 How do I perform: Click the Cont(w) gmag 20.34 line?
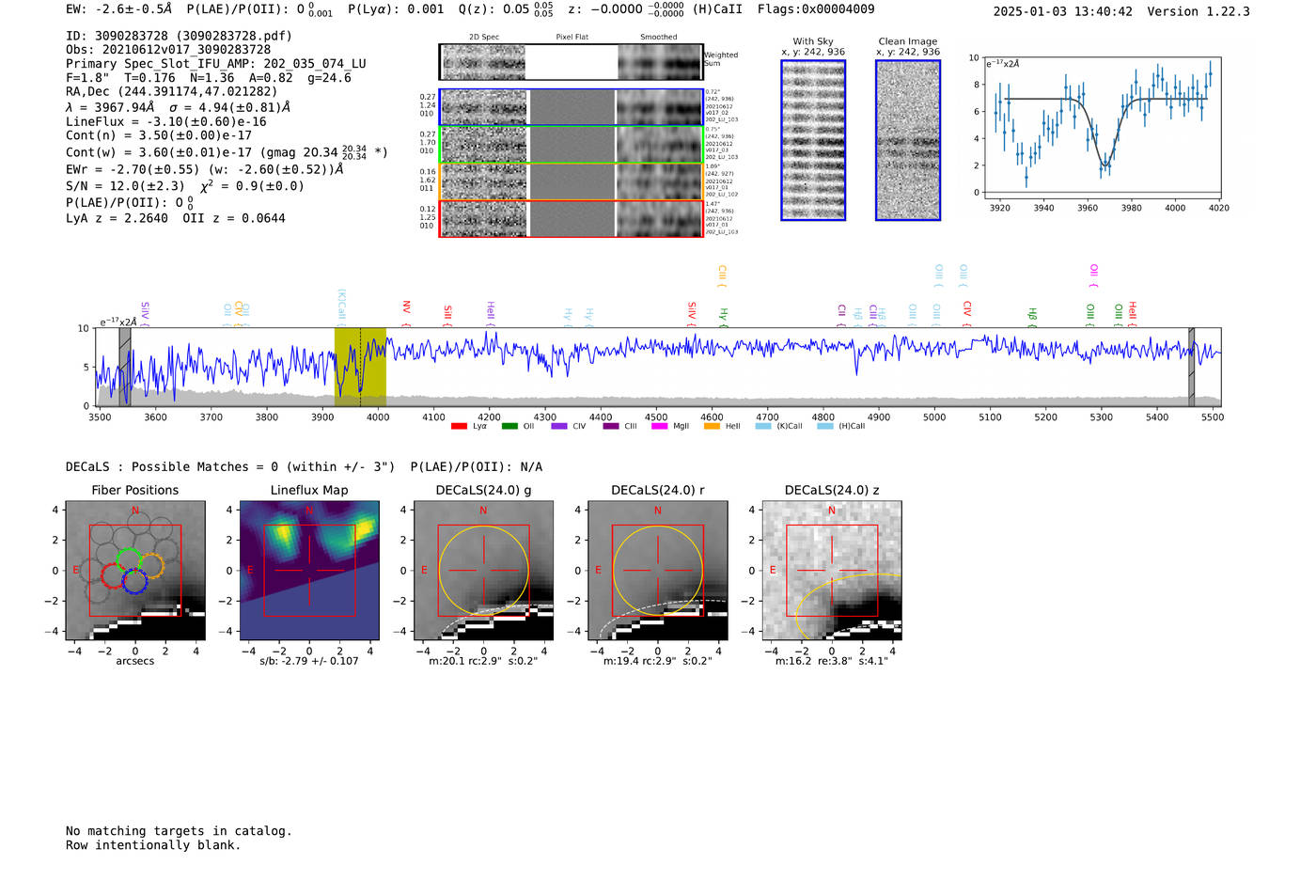point(227,151)
